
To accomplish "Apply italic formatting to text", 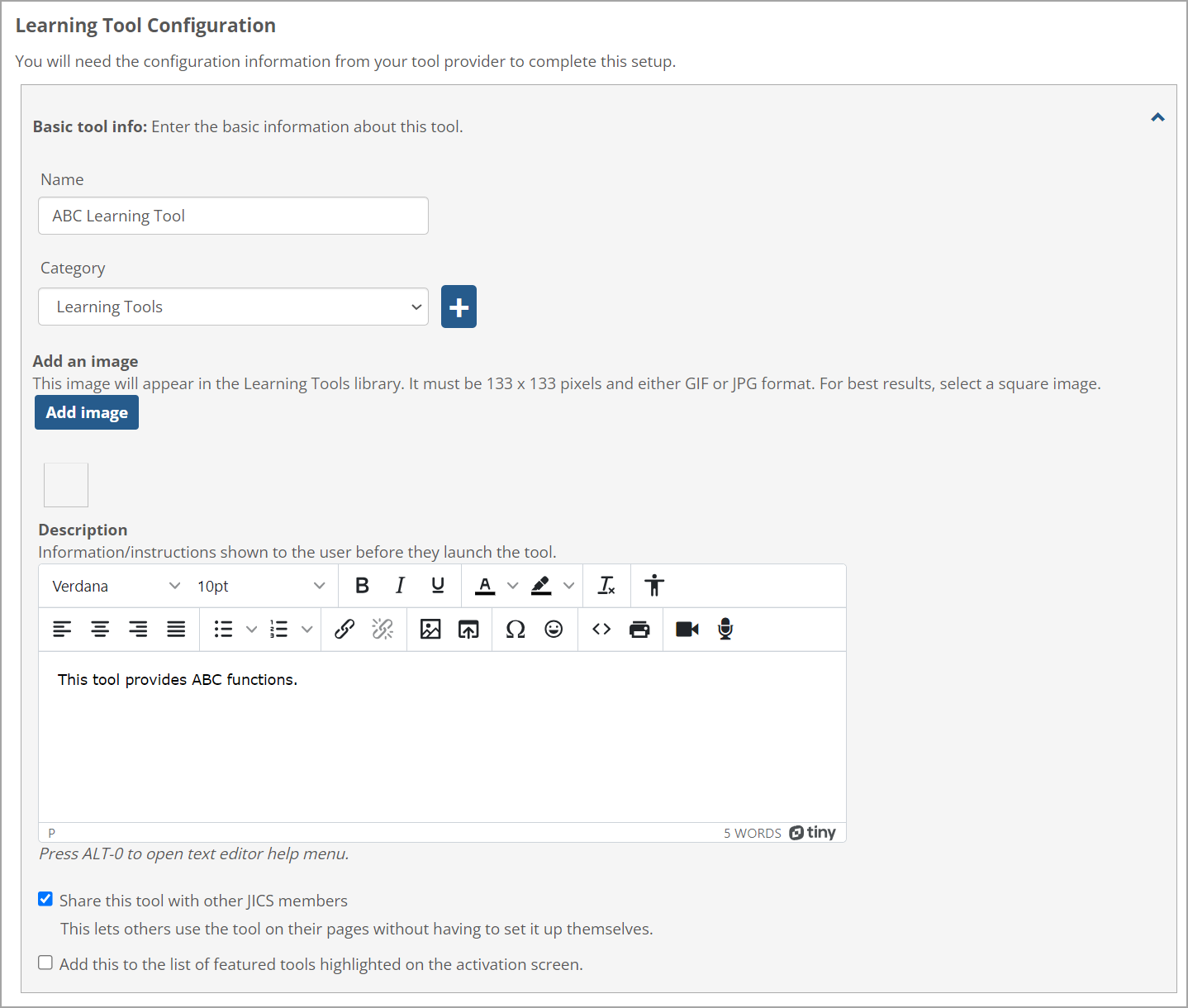I will click(x=400, y=586).
